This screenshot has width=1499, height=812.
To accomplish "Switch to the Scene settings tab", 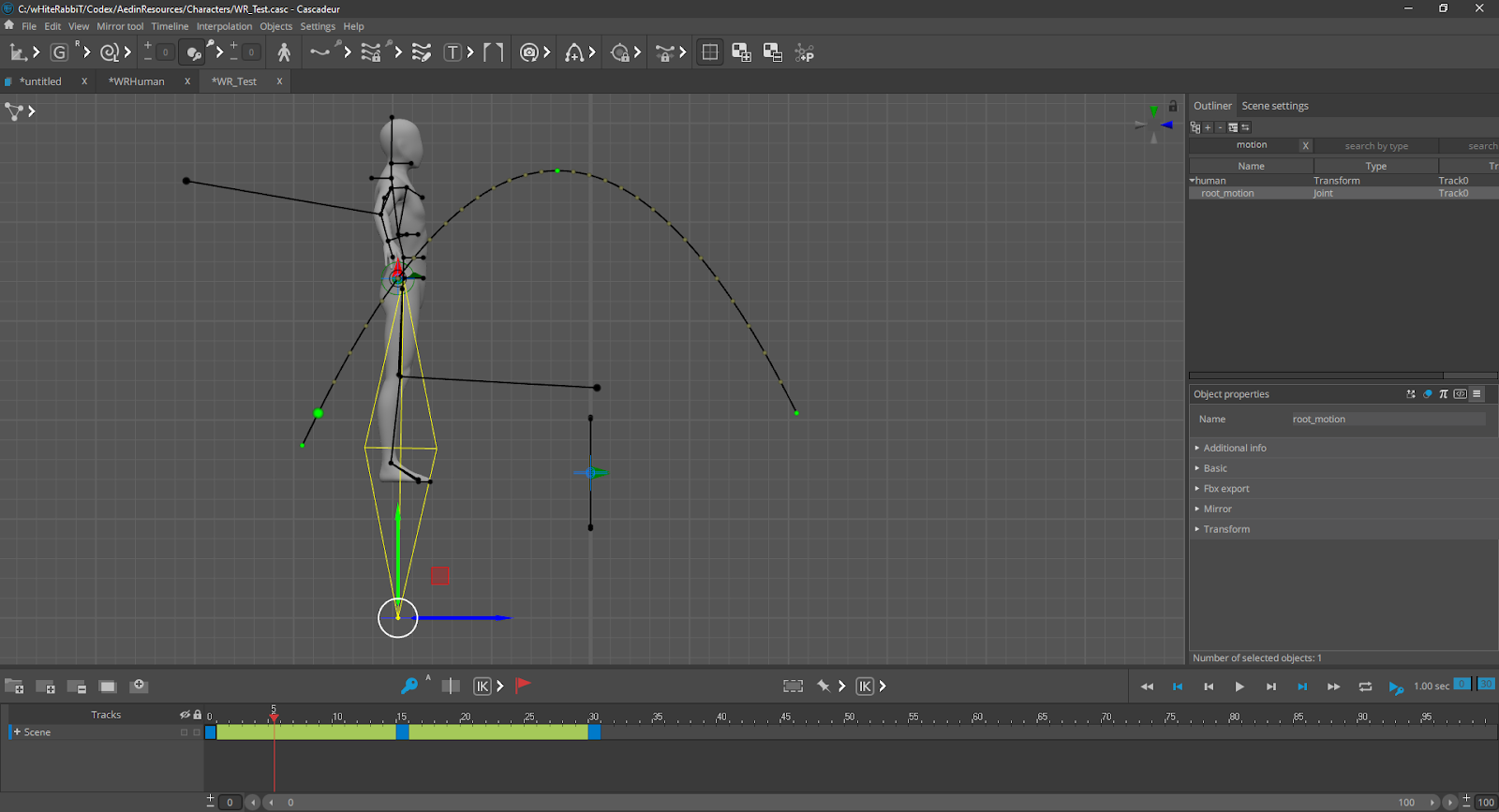I will point(1274,106).
